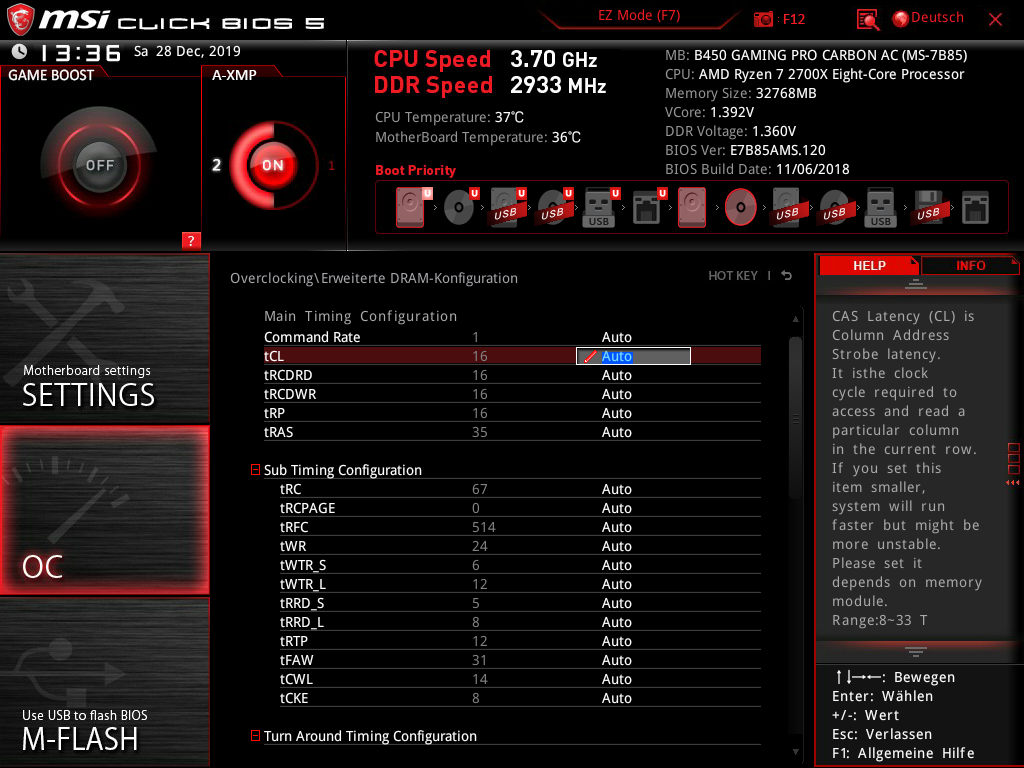Select the legacy network boot icon without U badge
1024x768 pixels.
pyautogui.click(x=976, y=207)
